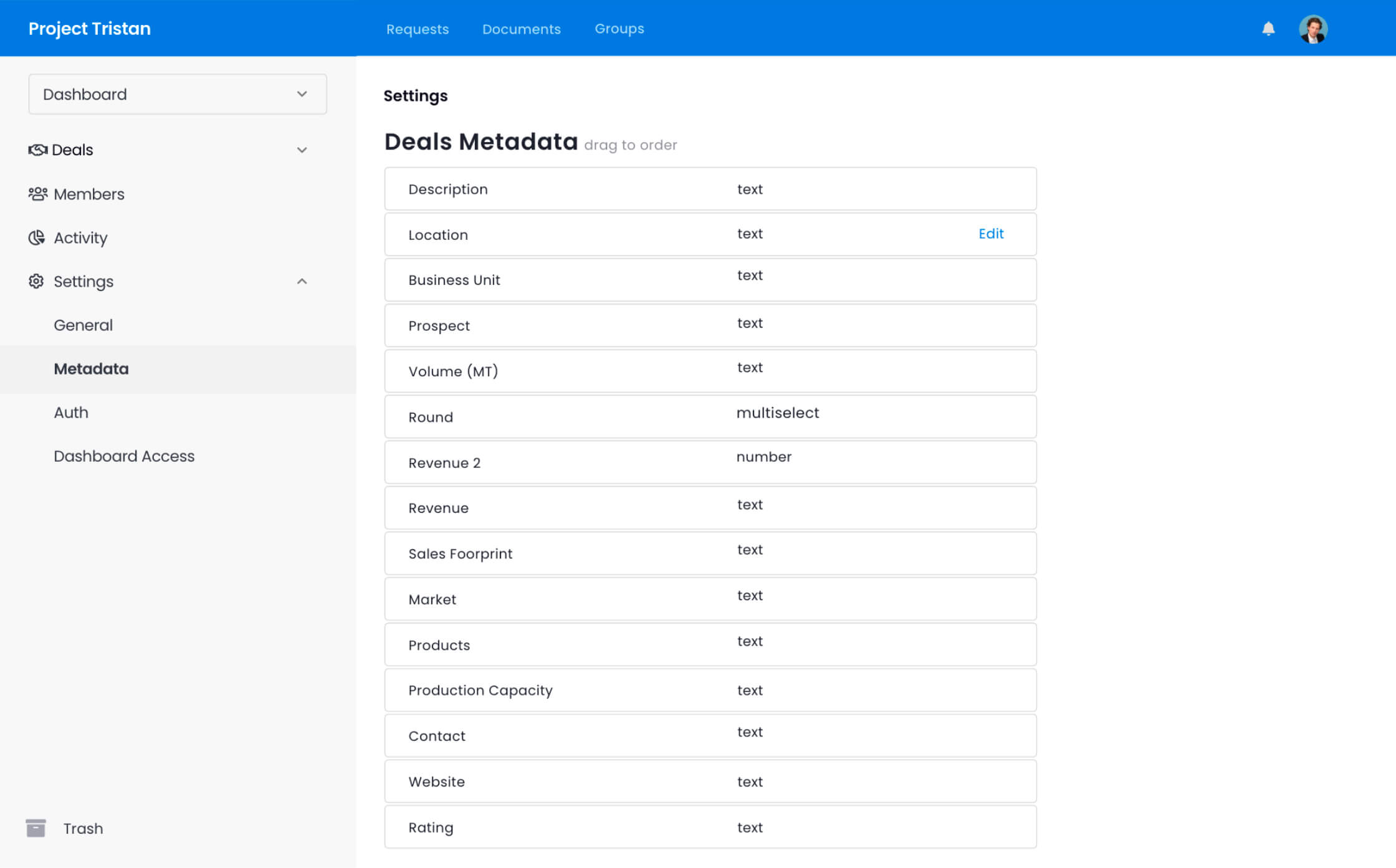Switch to the Documents tab
1396x868 pixels.
(521, 29)
